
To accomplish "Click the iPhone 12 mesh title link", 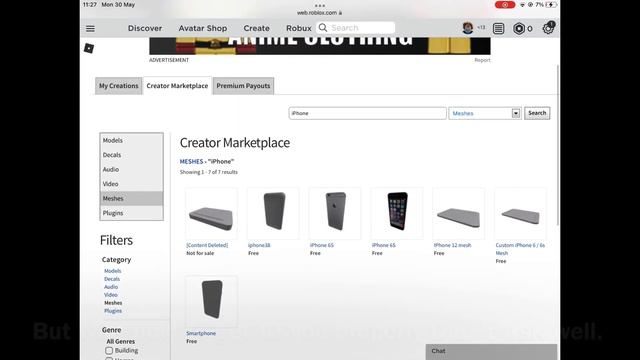I will (x=452, y=245).
